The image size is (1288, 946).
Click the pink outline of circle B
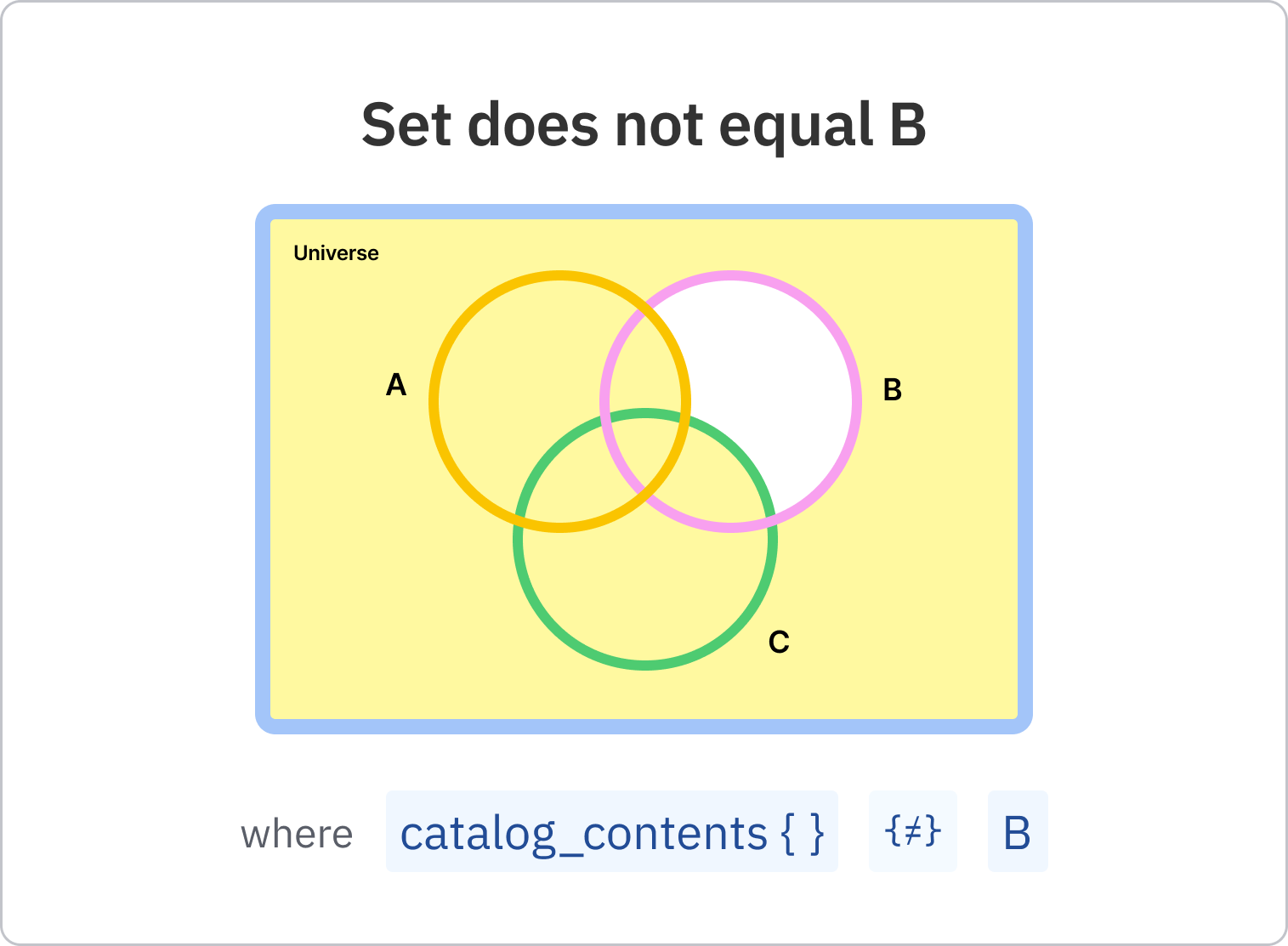coord(856,402)
